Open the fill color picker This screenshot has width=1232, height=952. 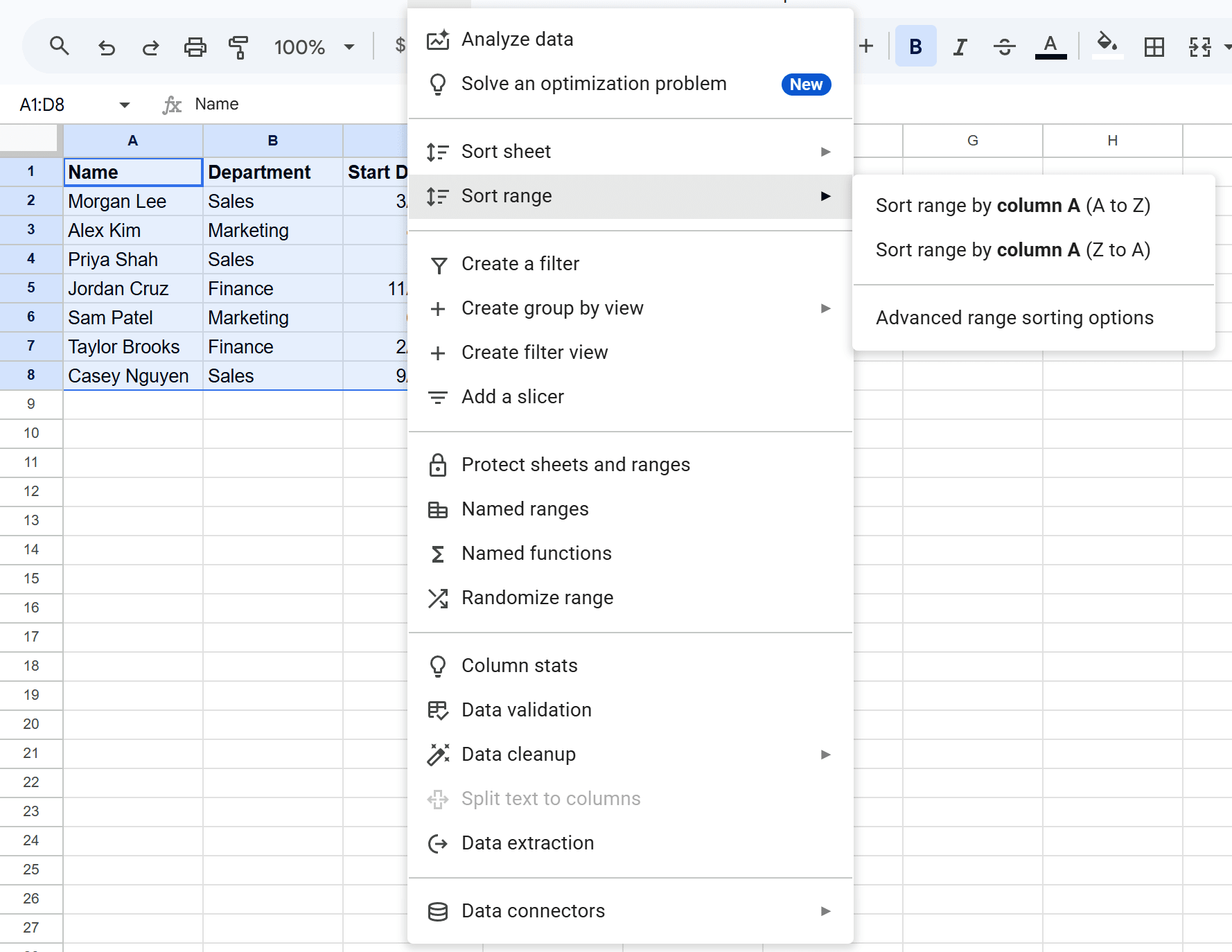tap(1107, 46)
